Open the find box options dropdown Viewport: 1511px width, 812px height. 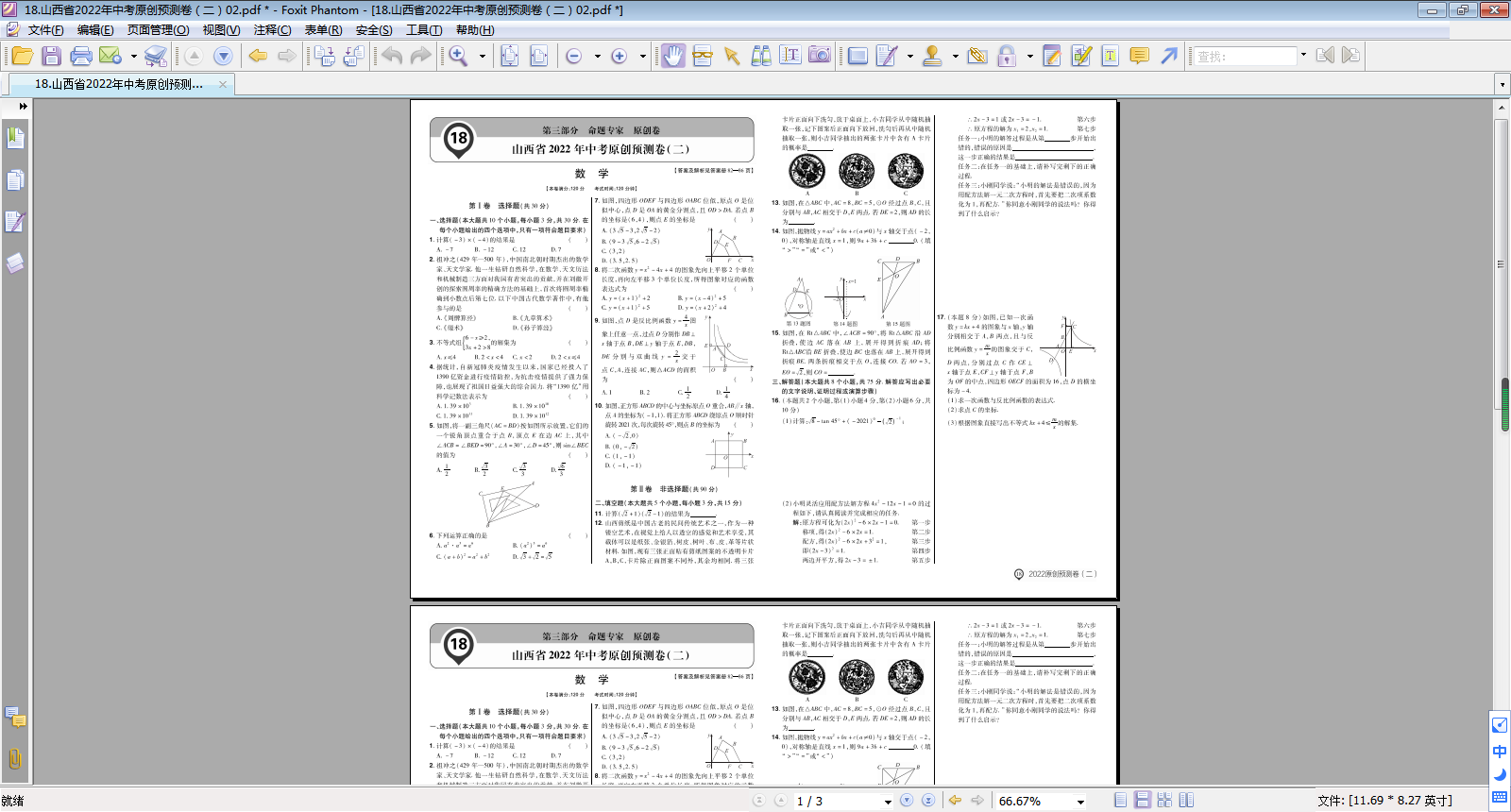tap(1303, 56)
